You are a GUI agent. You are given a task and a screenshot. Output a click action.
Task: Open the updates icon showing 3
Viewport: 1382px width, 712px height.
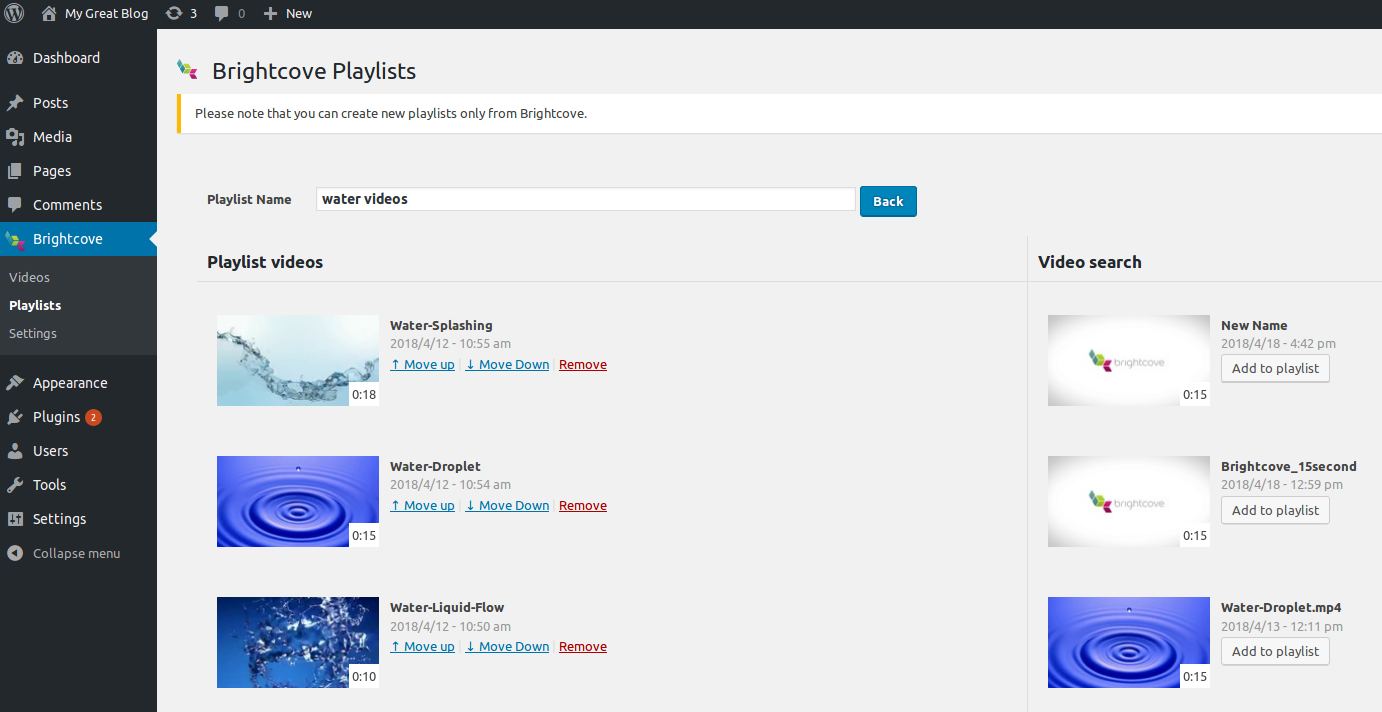175,13
